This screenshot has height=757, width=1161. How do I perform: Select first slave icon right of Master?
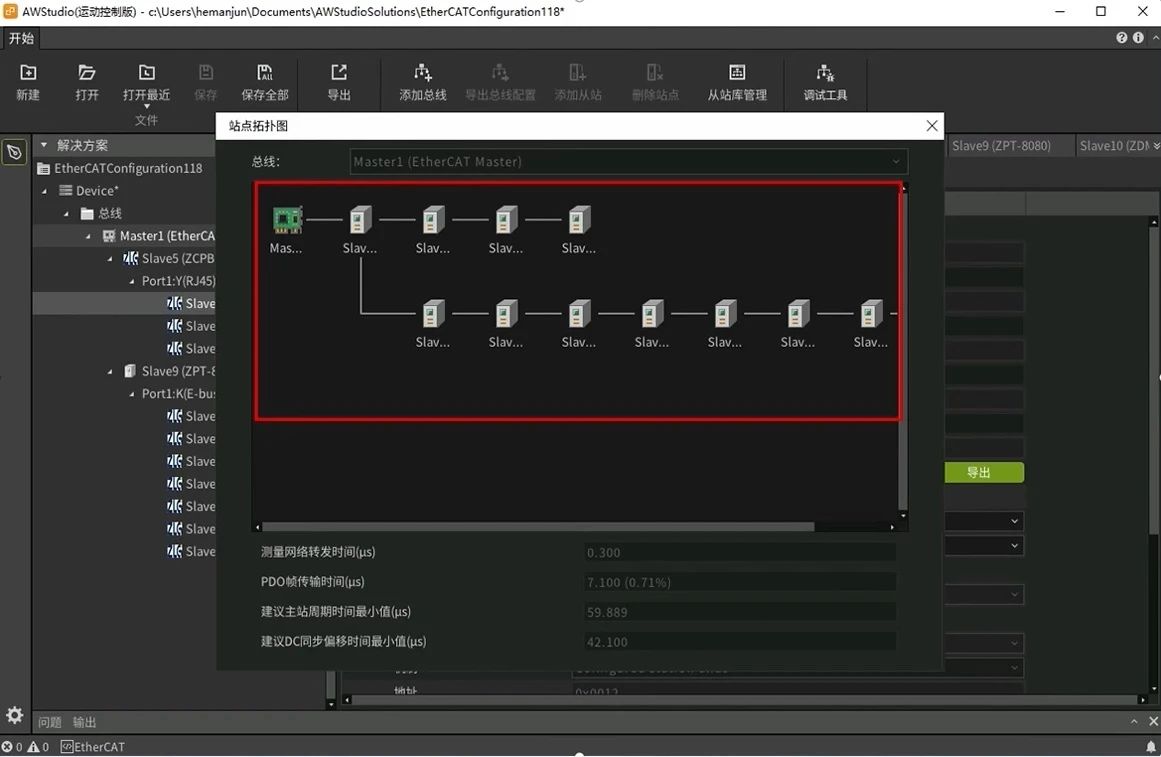click(x=360, y=220)
